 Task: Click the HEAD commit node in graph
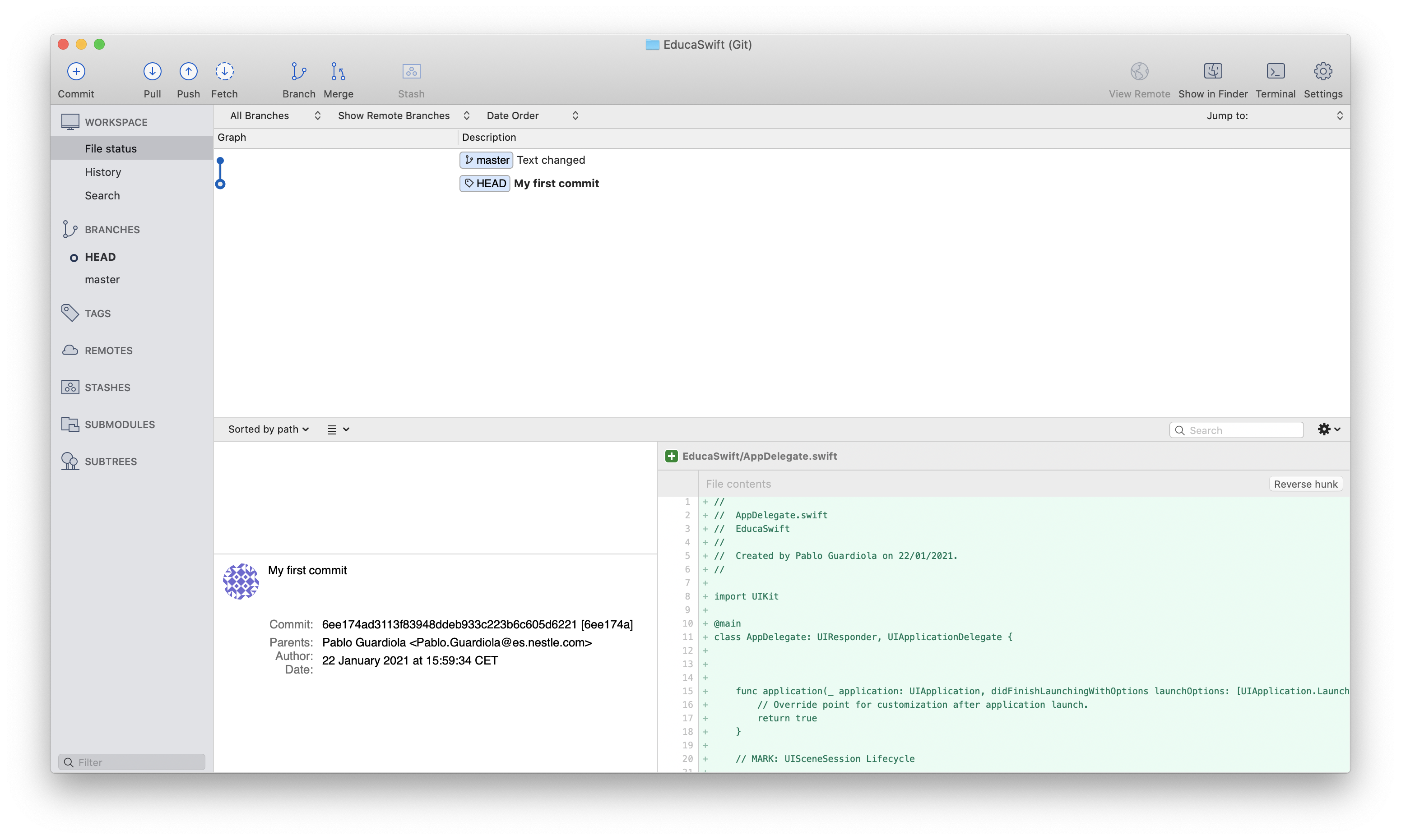tap(220, 184)
